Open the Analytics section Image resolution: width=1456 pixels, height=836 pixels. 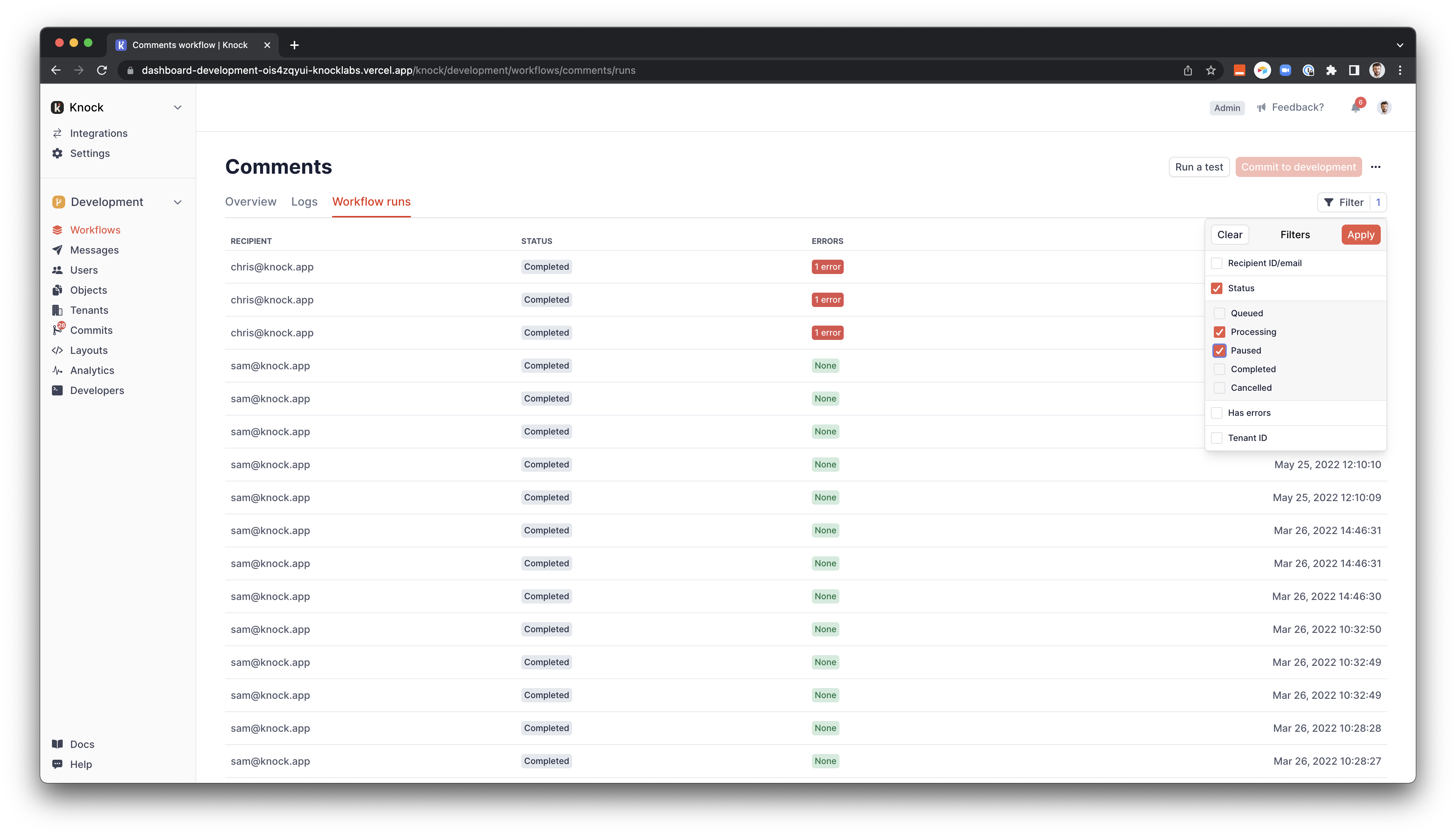(x=92, y=370)
